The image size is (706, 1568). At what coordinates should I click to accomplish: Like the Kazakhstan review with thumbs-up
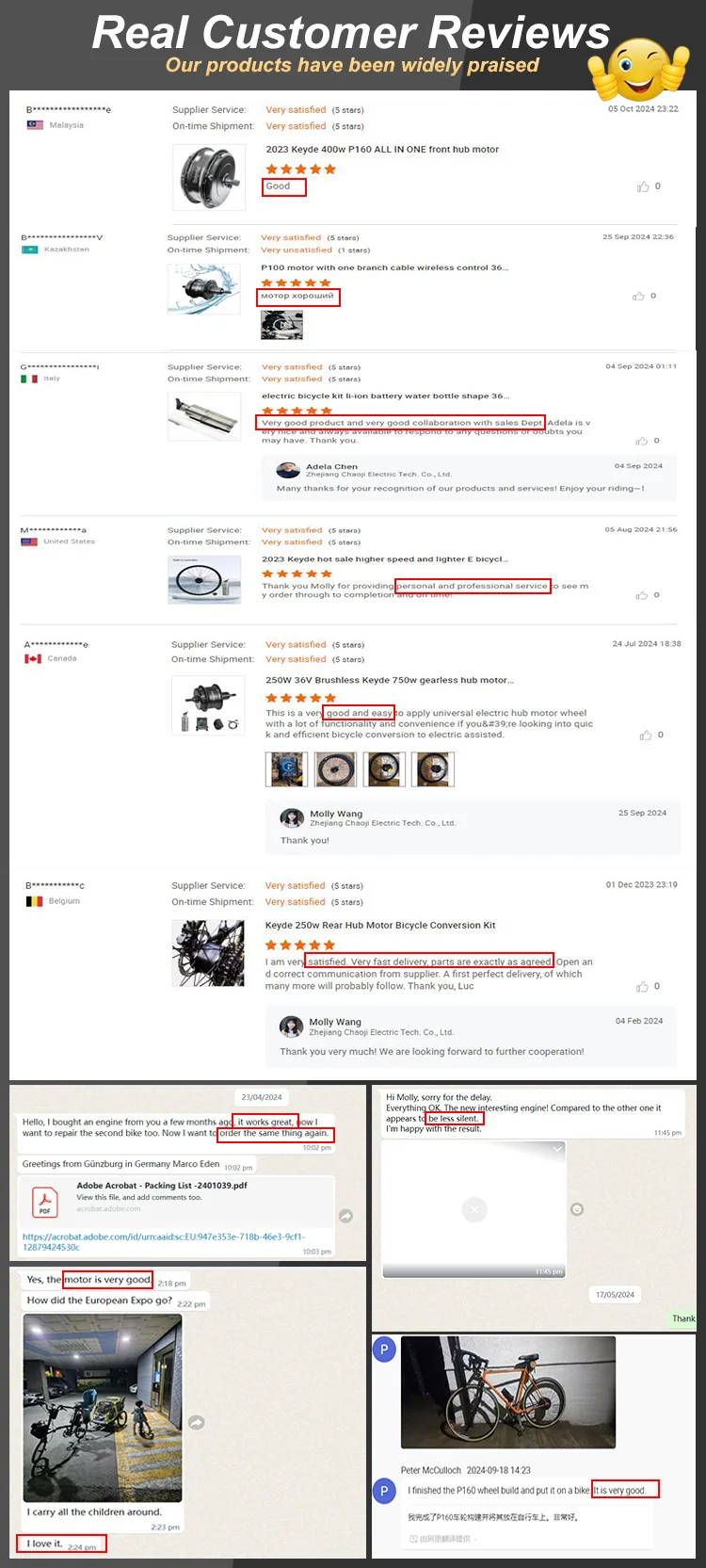[x=638, y=296]
